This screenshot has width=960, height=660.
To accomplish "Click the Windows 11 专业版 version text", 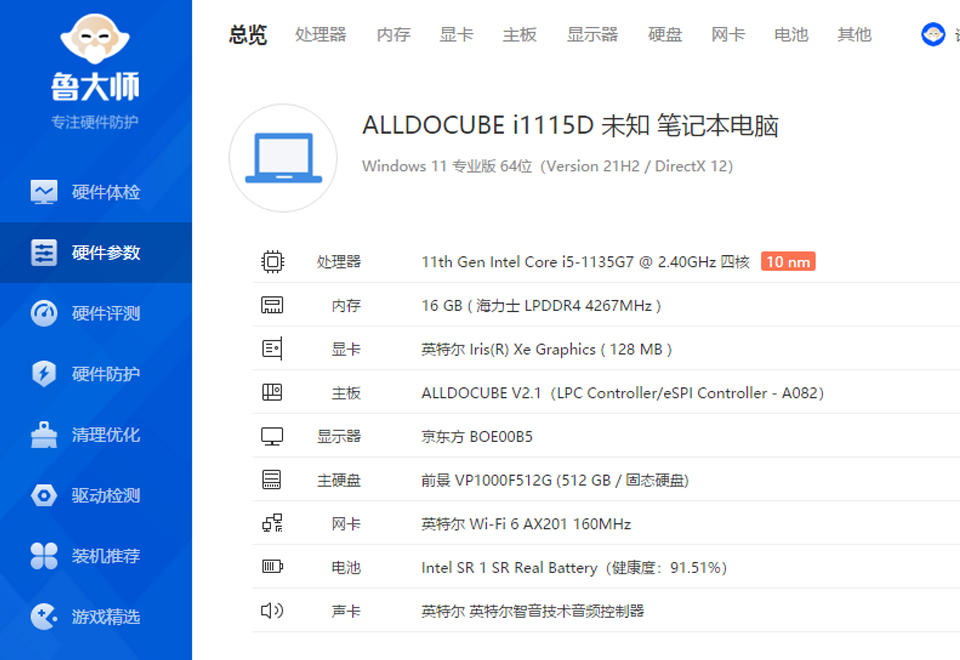I will pyautogui.click(x=547, y=166).
